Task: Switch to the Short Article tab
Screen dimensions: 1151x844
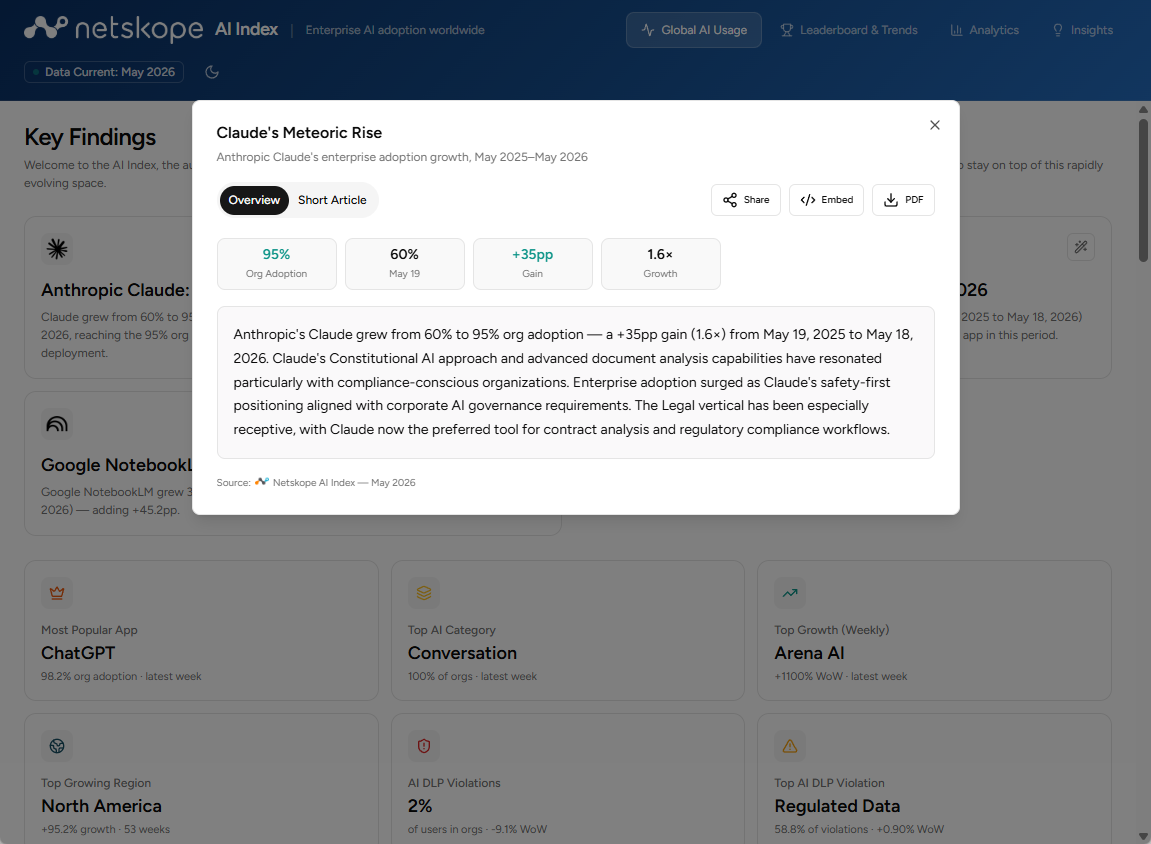Action: (x=332, y=200)
